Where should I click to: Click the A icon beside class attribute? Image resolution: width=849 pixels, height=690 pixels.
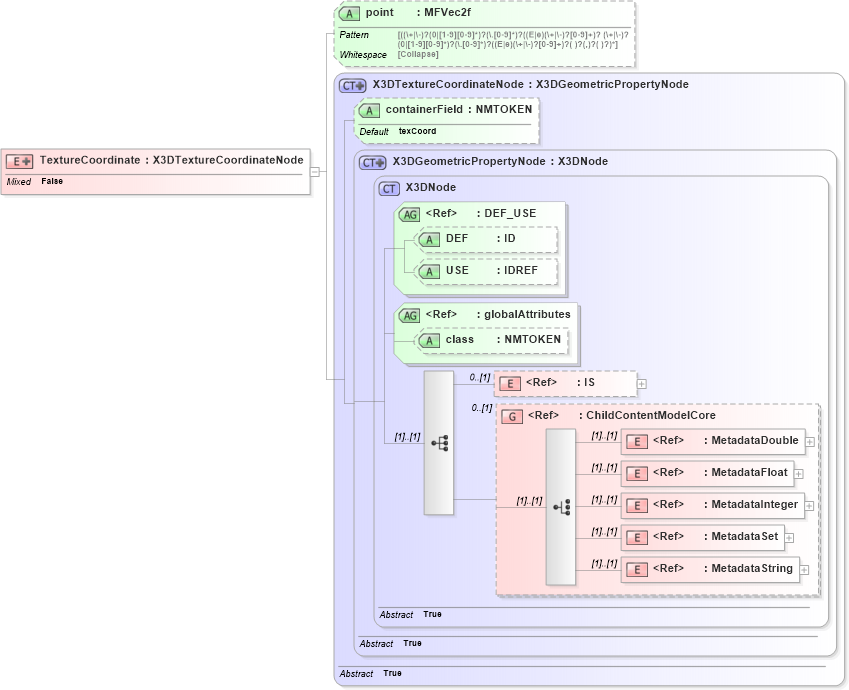(429, 340)
